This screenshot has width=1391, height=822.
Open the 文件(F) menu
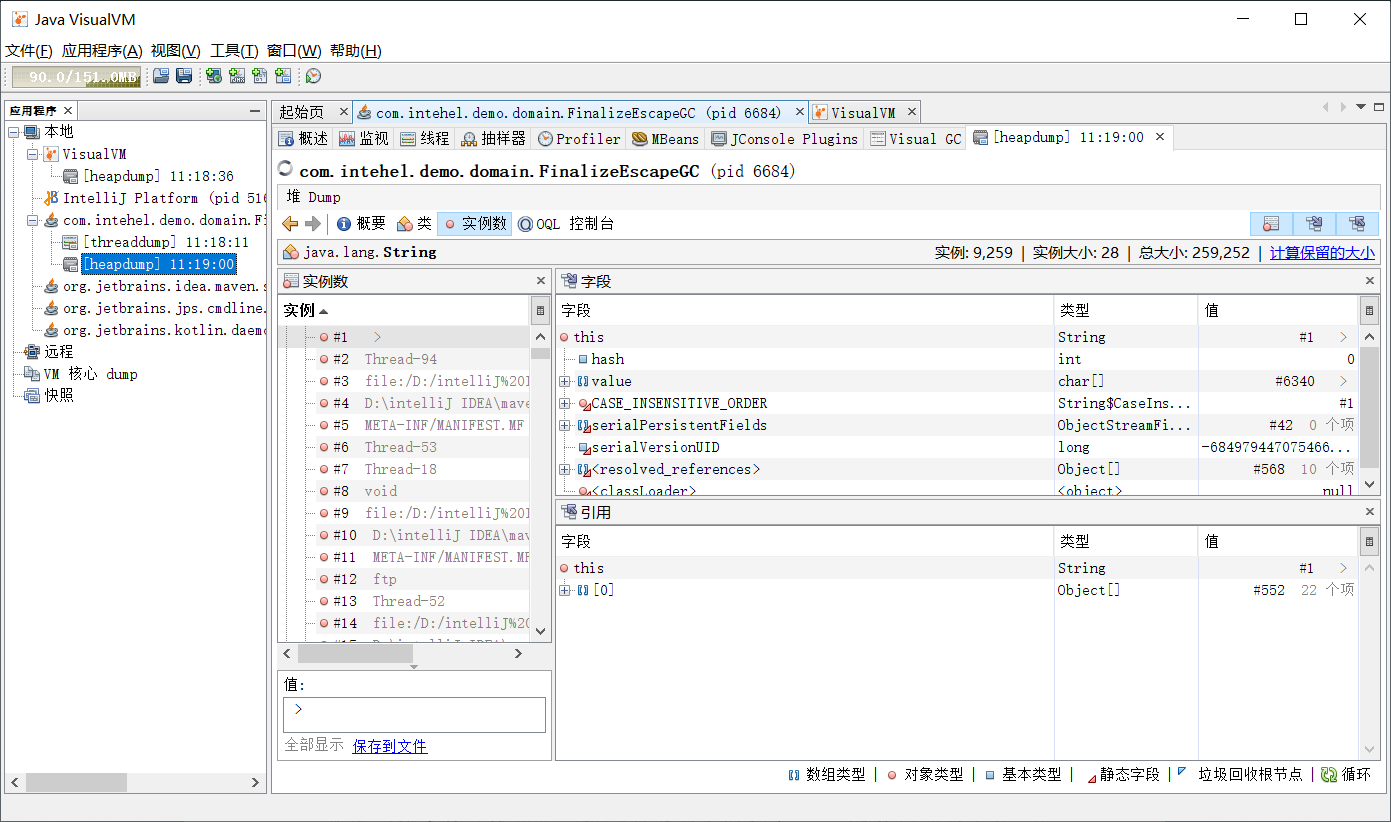[x=29, y=51]
